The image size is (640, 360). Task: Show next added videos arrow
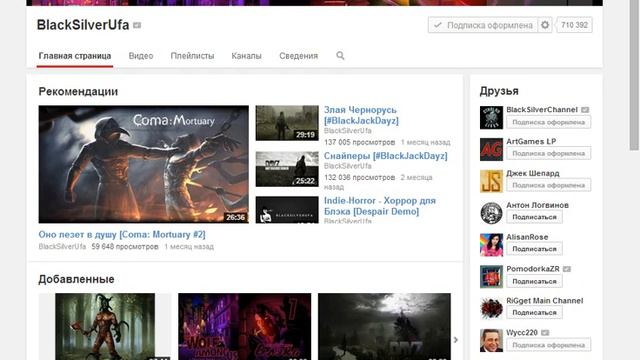point(456,340)
